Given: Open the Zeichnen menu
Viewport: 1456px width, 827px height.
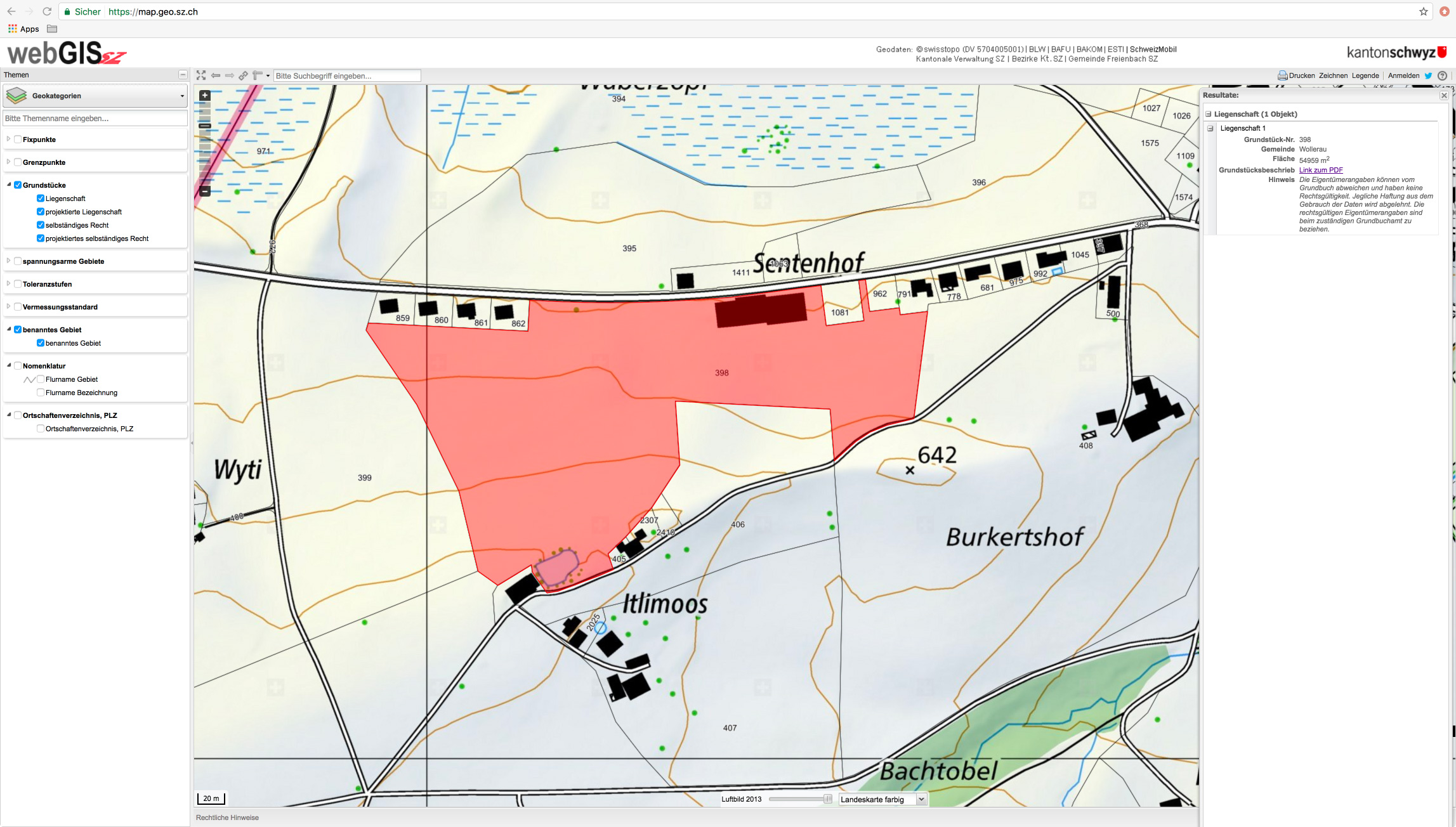Looking at the screenshot, I should pyautogui.click(x=1333, y=75).
